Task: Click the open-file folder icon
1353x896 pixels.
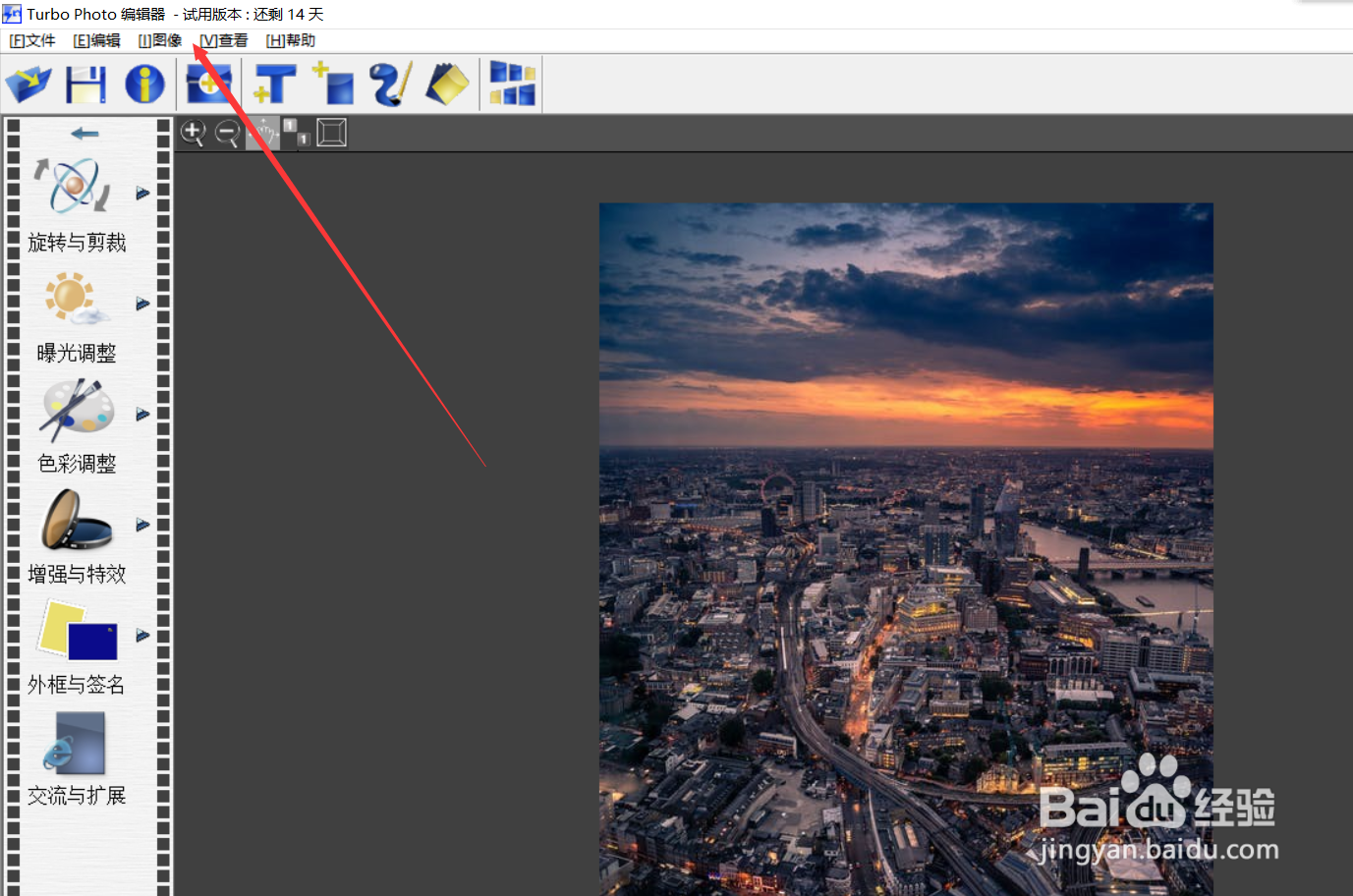Action: point(28,84)
